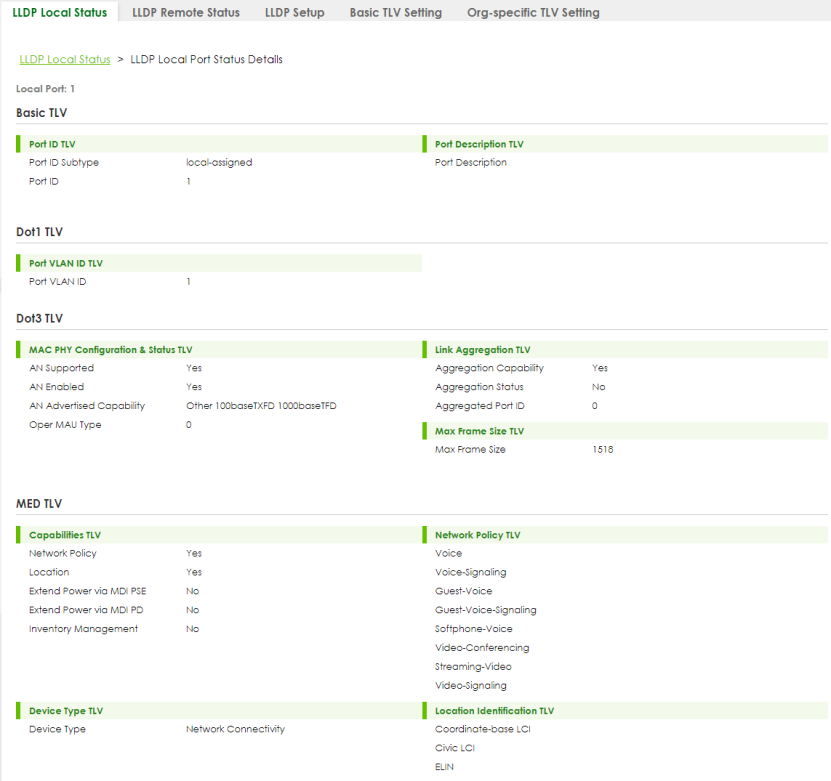Viewport: 831px width, 781px height.
Task: Click the Location Identification TLV header
Action: point(494,711)
